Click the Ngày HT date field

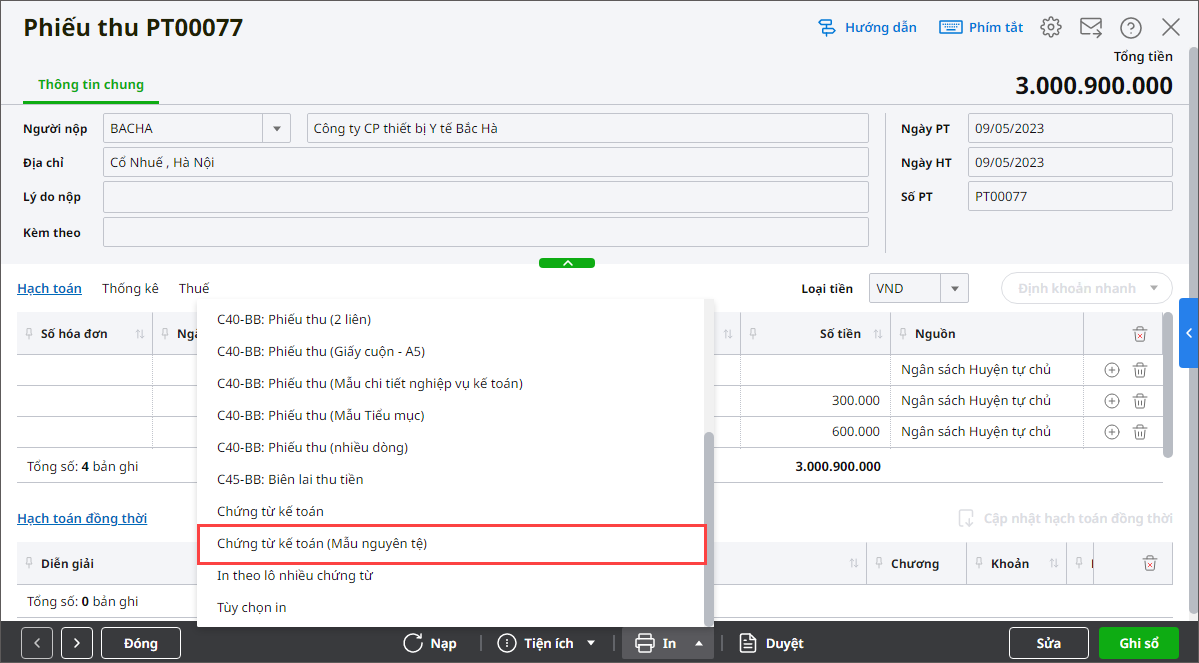coord(1070,162)
